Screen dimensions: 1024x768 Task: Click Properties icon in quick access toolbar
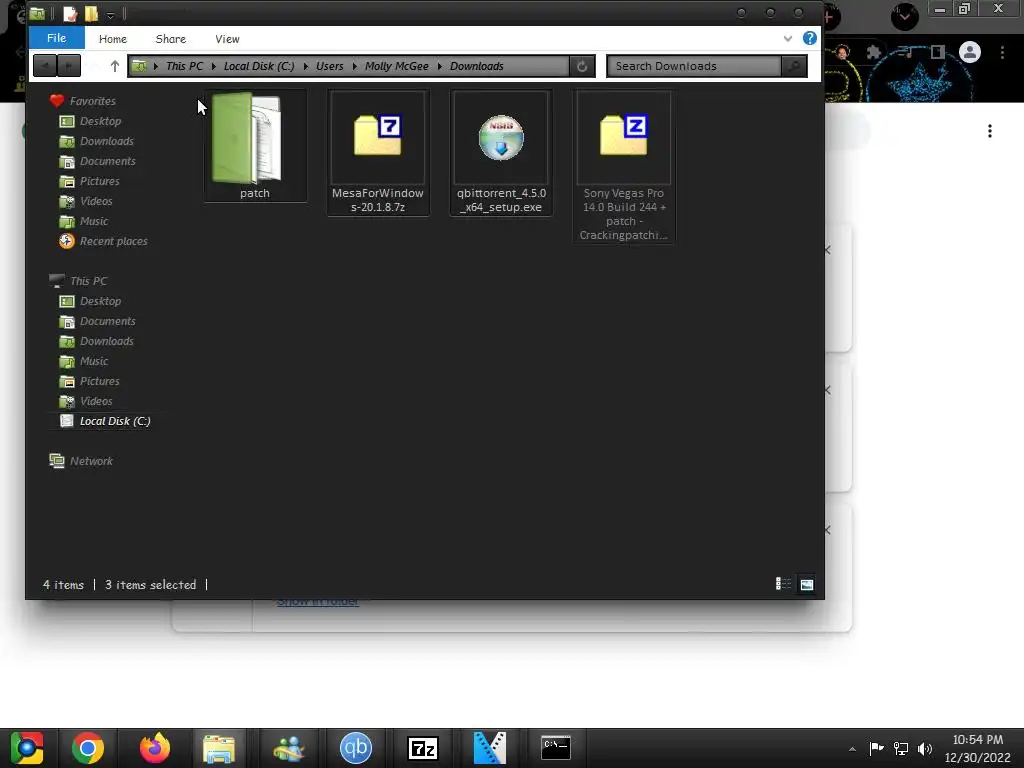pyautogui.click(x=70, y=14)
